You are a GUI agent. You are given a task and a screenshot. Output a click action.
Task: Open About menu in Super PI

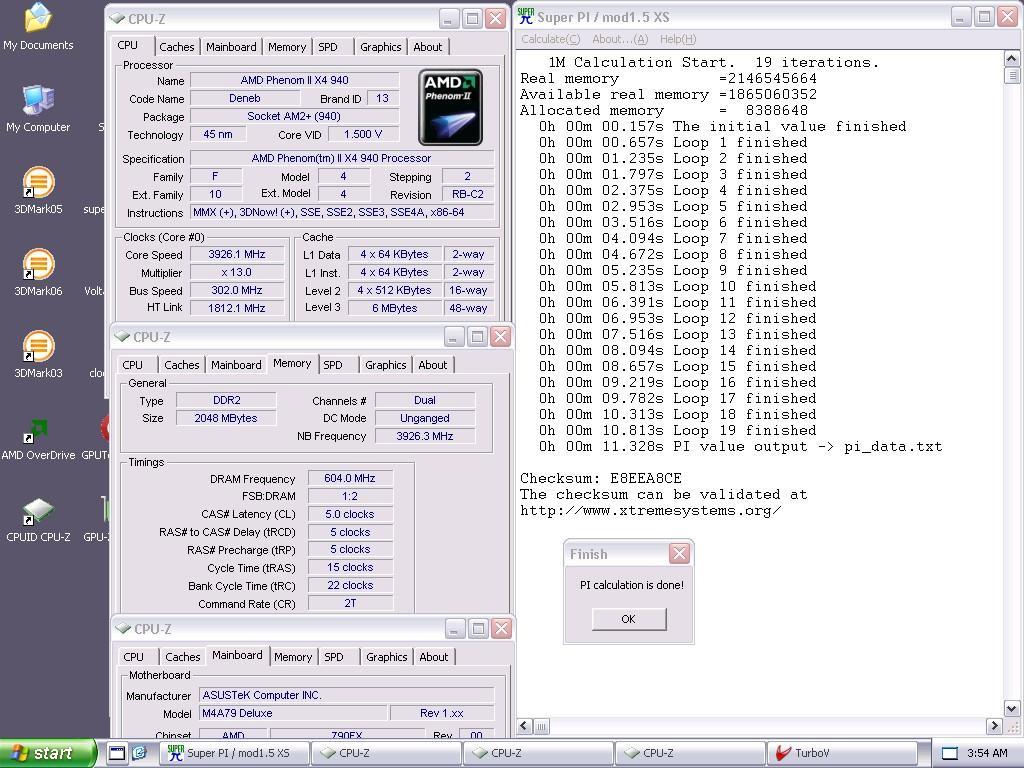coord(620,39)
